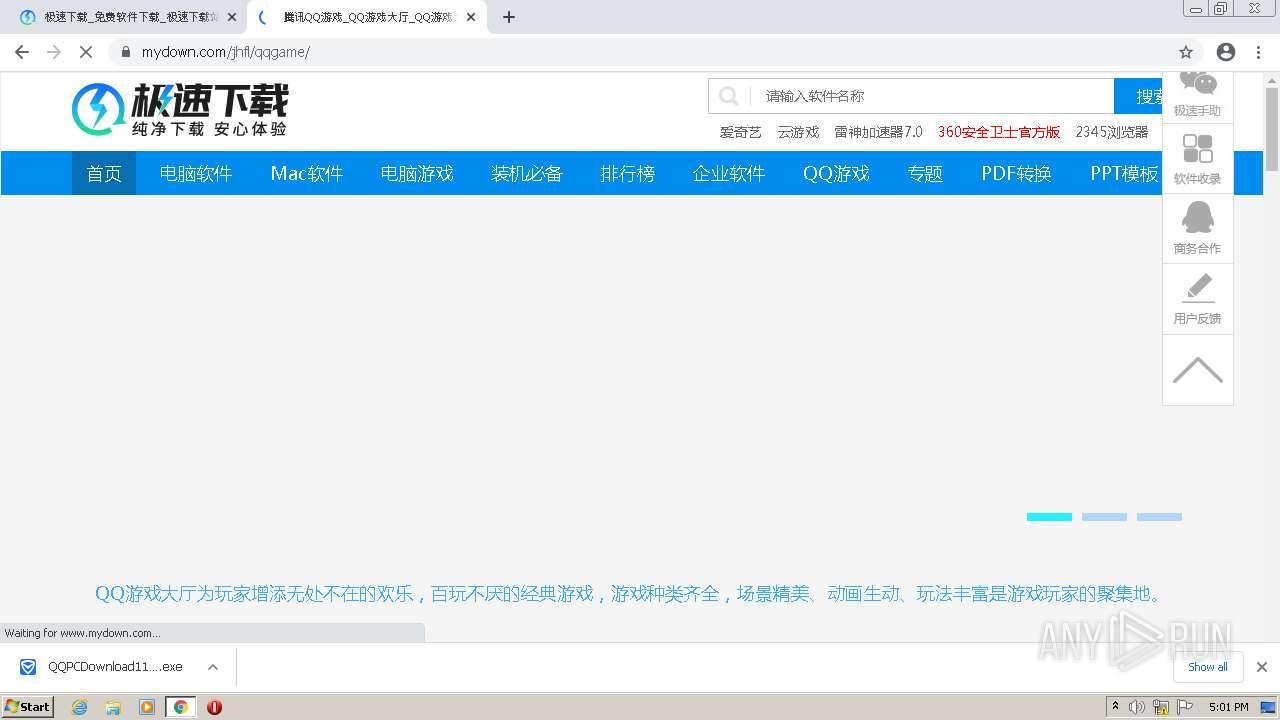This screenshot has width=1280, height=720.
Task: Click the network tray icon
Action: (1161, 707)
